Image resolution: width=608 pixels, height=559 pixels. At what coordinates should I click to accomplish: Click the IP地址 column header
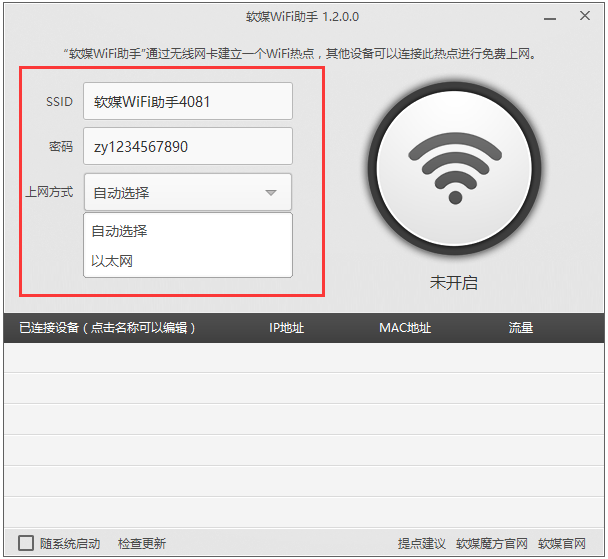(286, 327)
